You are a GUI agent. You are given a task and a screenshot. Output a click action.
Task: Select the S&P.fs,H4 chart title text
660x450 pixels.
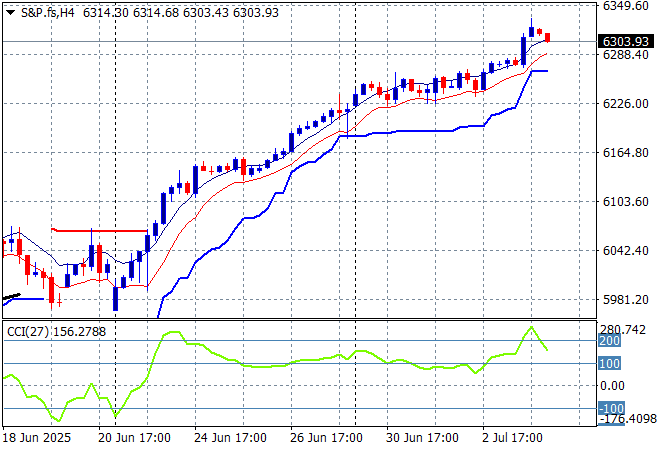48,13
